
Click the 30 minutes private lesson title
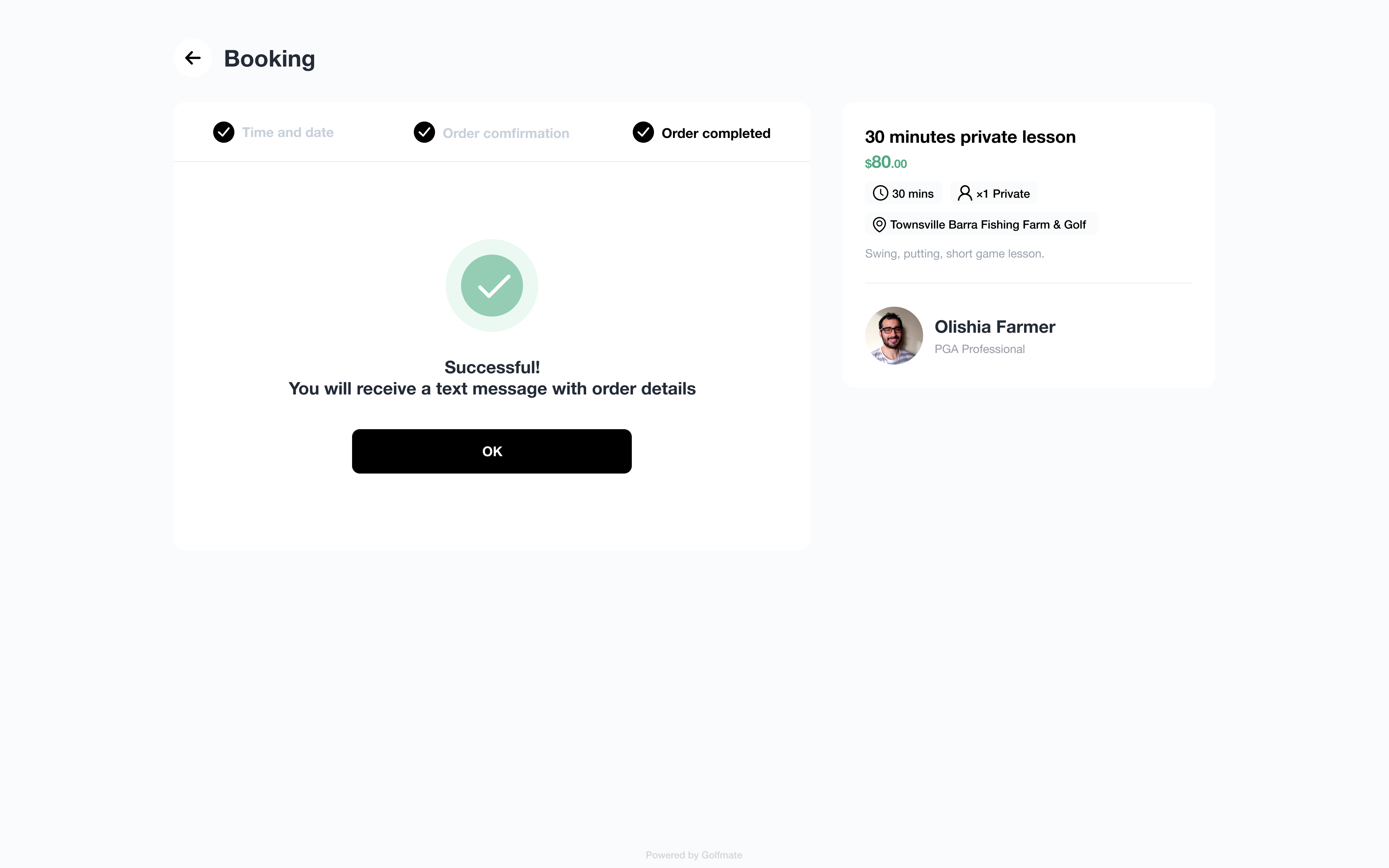[x=970, y=137]
